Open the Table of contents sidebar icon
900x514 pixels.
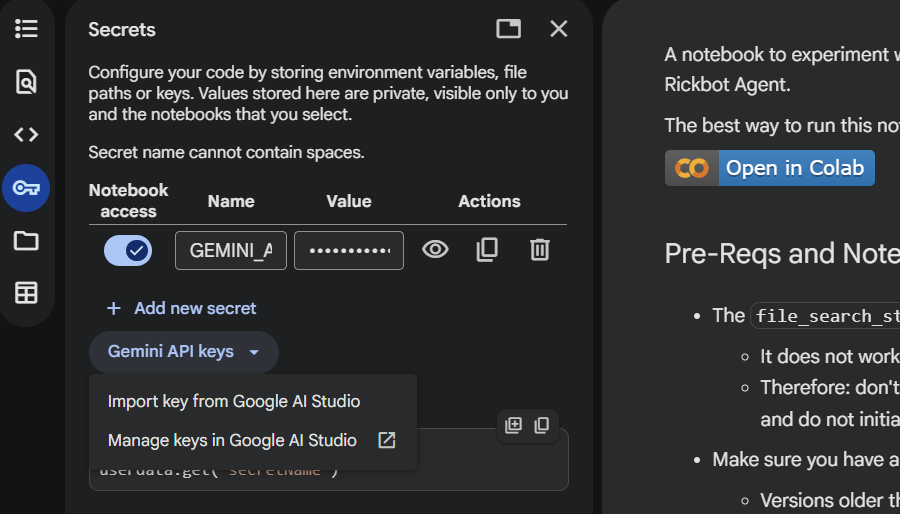tap(26, 28)
